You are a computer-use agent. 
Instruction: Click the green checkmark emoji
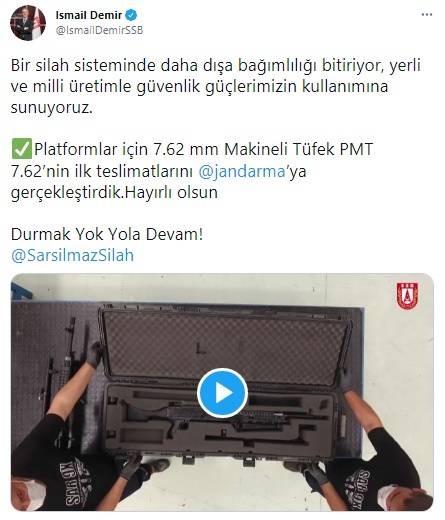22,149
